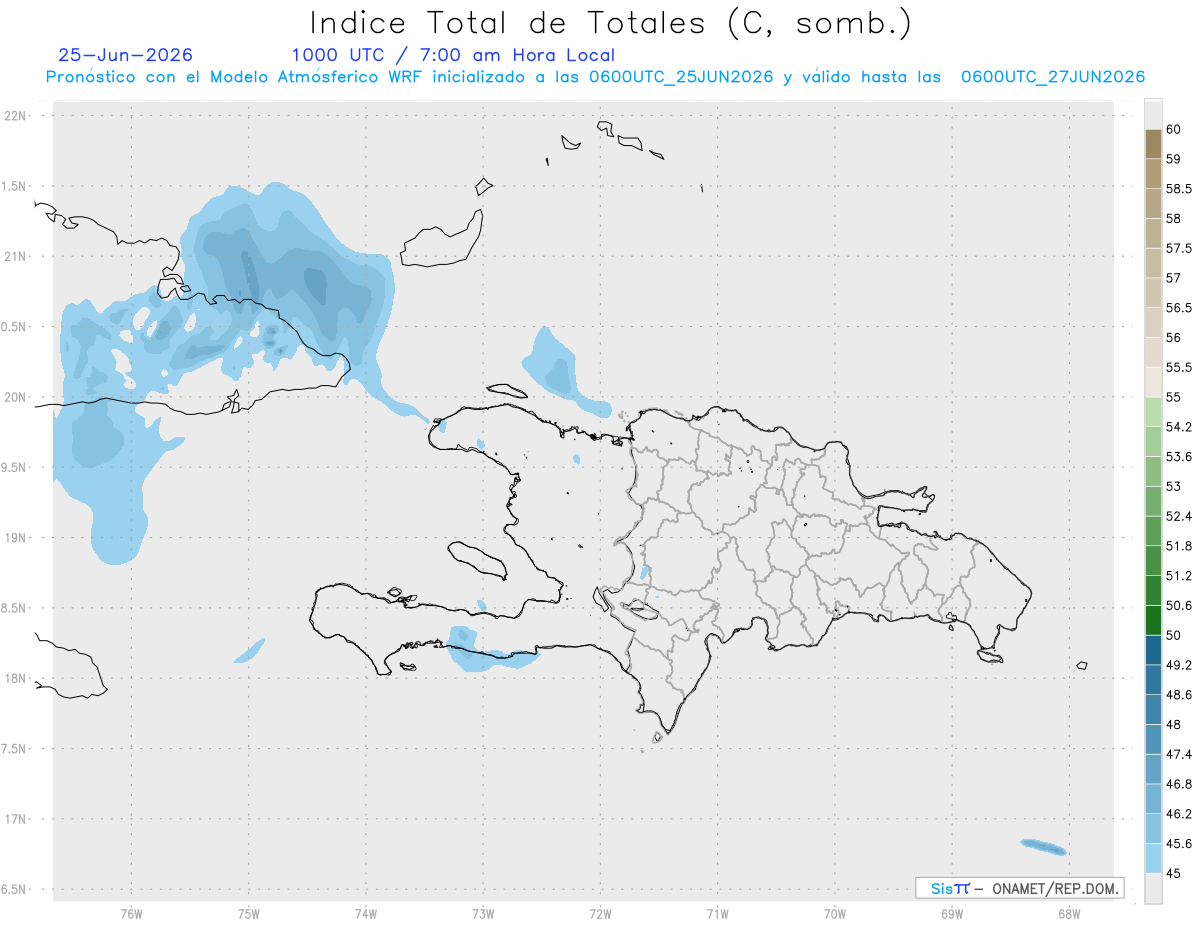The width and height of the screenshot is (1200, 927).
Task: Click the "ONAMET/REP.DOM." credit box
Action: (x=1019, y=888)
